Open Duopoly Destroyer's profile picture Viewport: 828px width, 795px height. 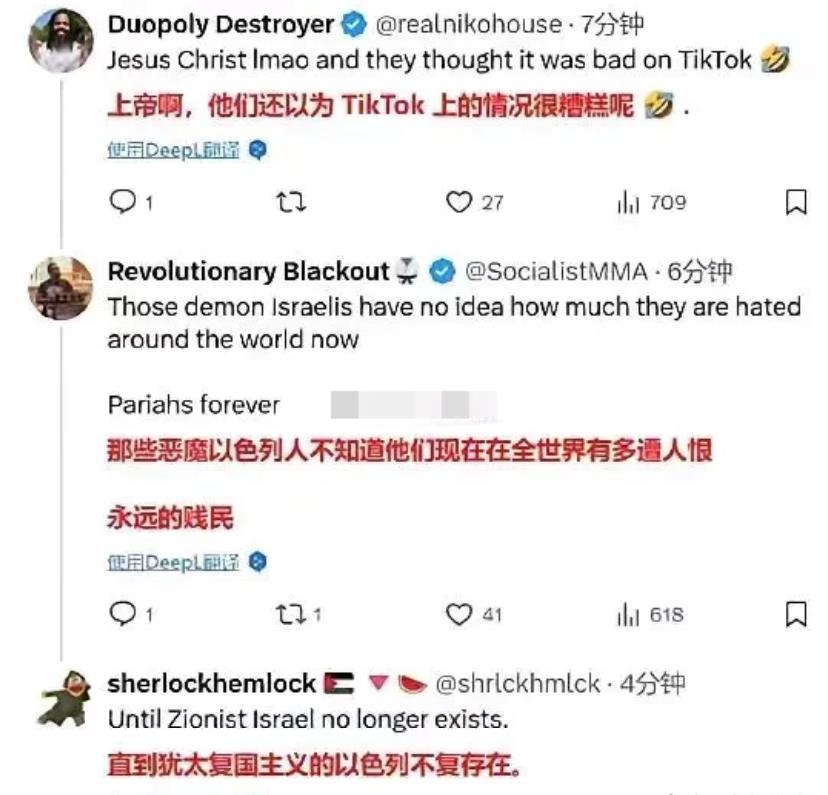pos(61,40)
